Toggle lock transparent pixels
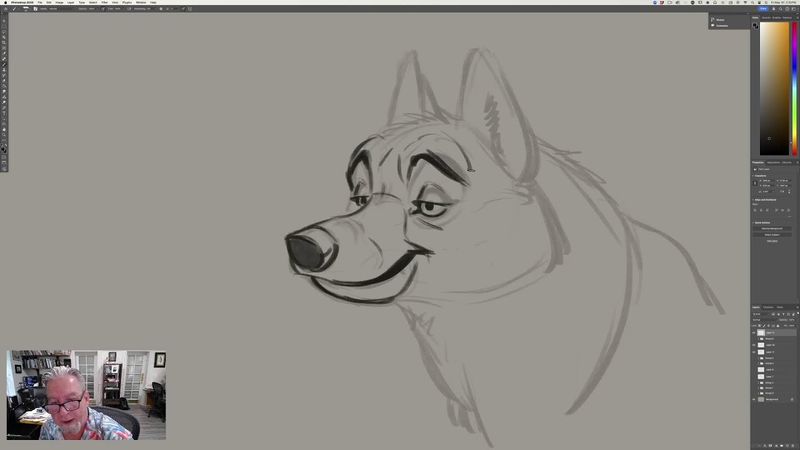This screenshot has width=800, height=450. [x=760, y=326]
